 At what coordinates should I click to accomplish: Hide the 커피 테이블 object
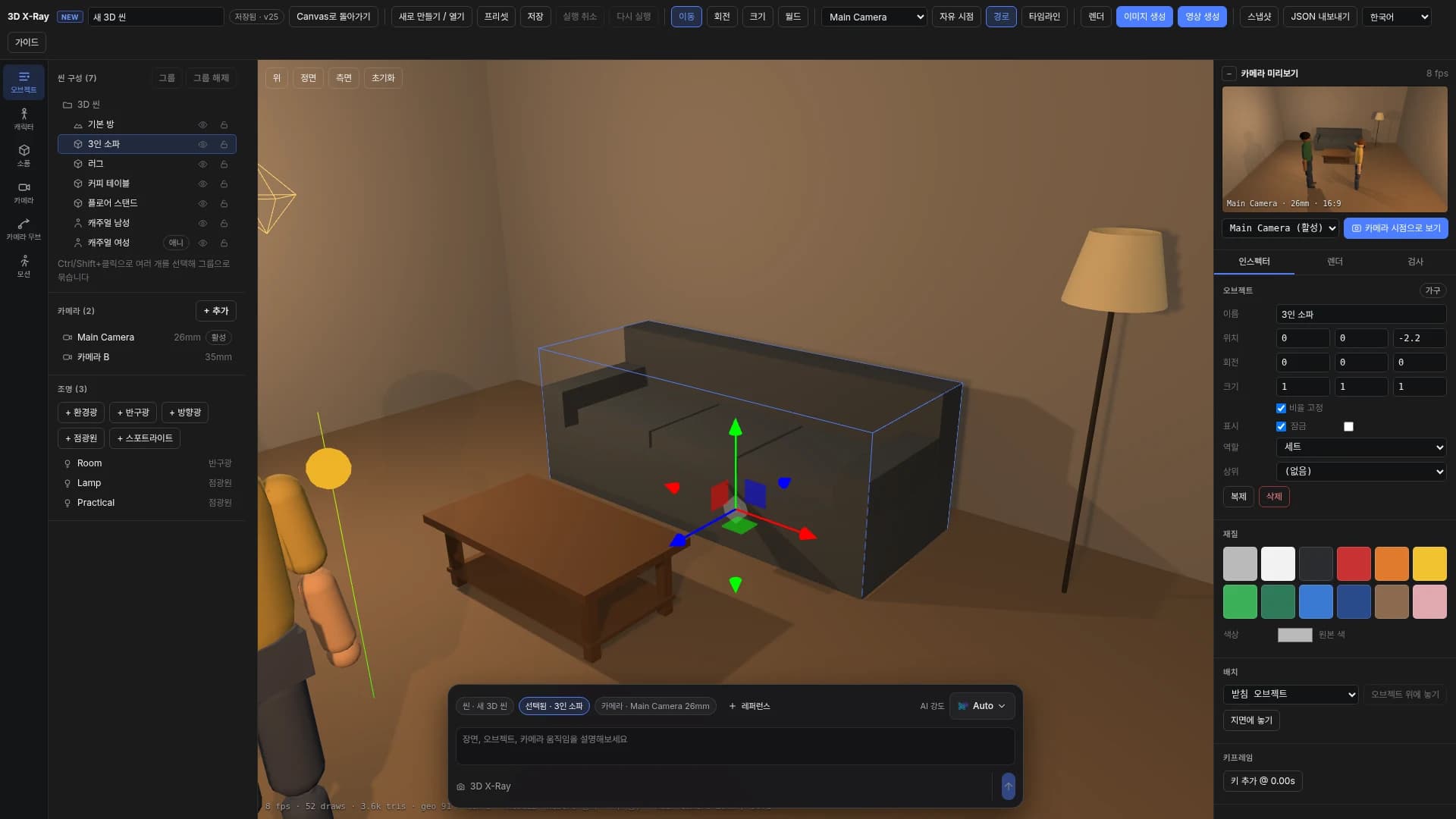click(202, 184)
